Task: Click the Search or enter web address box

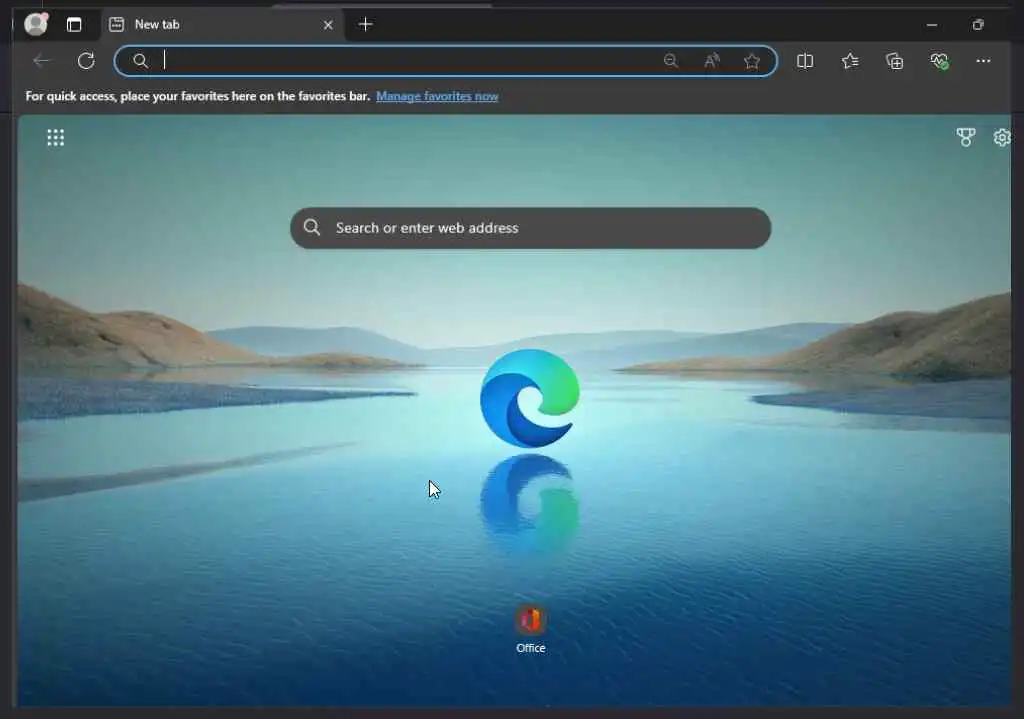Action: 530,228
